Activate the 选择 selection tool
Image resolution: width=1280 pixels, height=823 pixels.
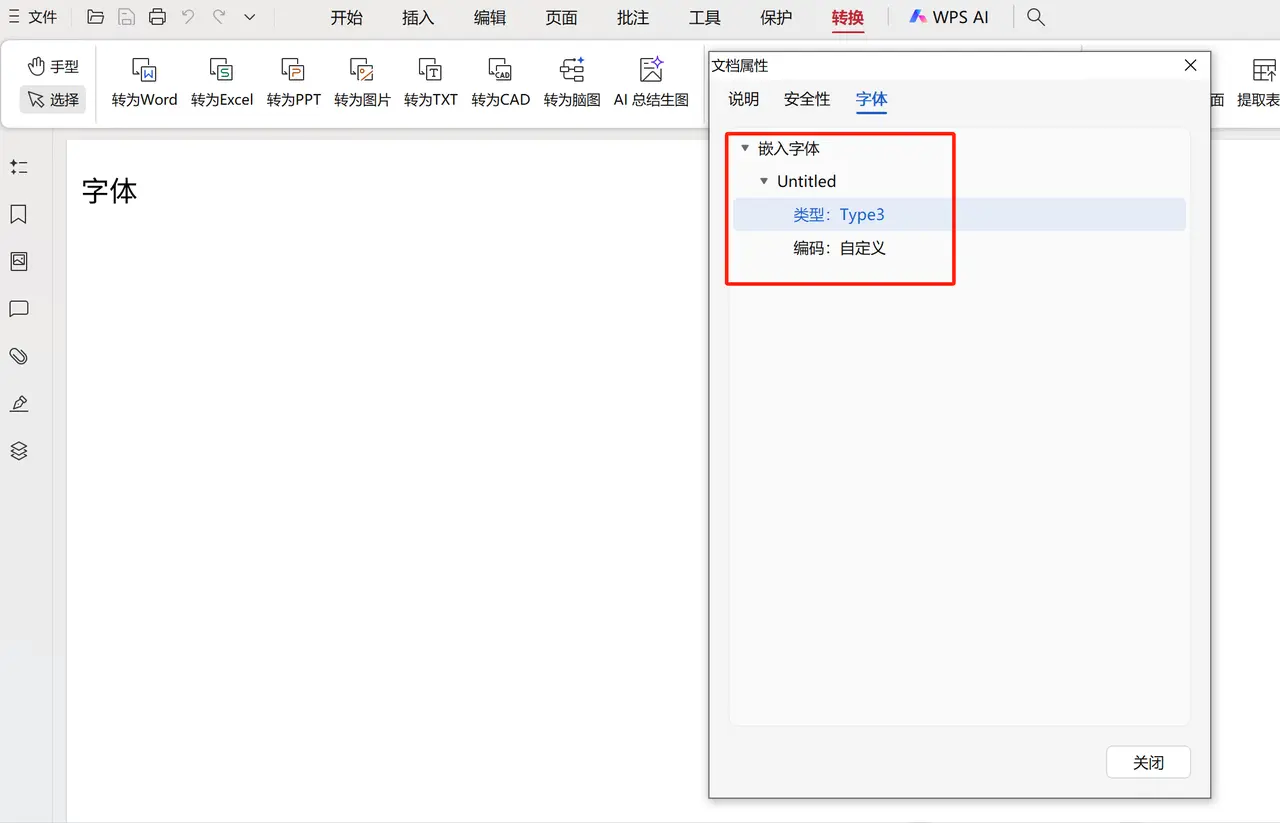(x=52, y=99)
